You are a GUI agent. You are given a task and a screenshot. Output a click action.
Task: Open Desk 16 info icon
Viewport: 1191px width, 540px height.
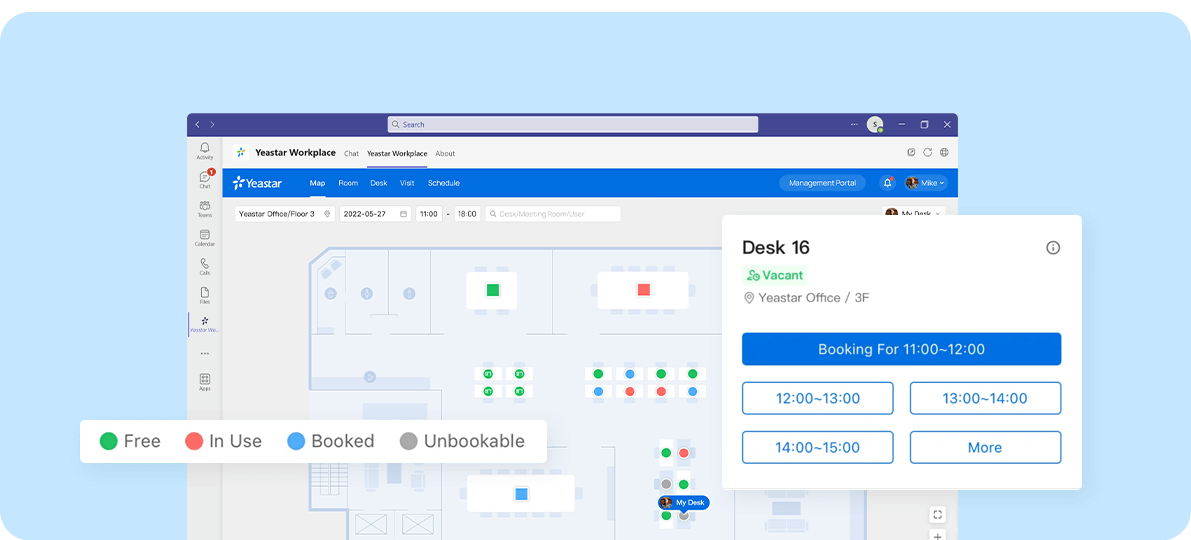(x=1053, y=248)
